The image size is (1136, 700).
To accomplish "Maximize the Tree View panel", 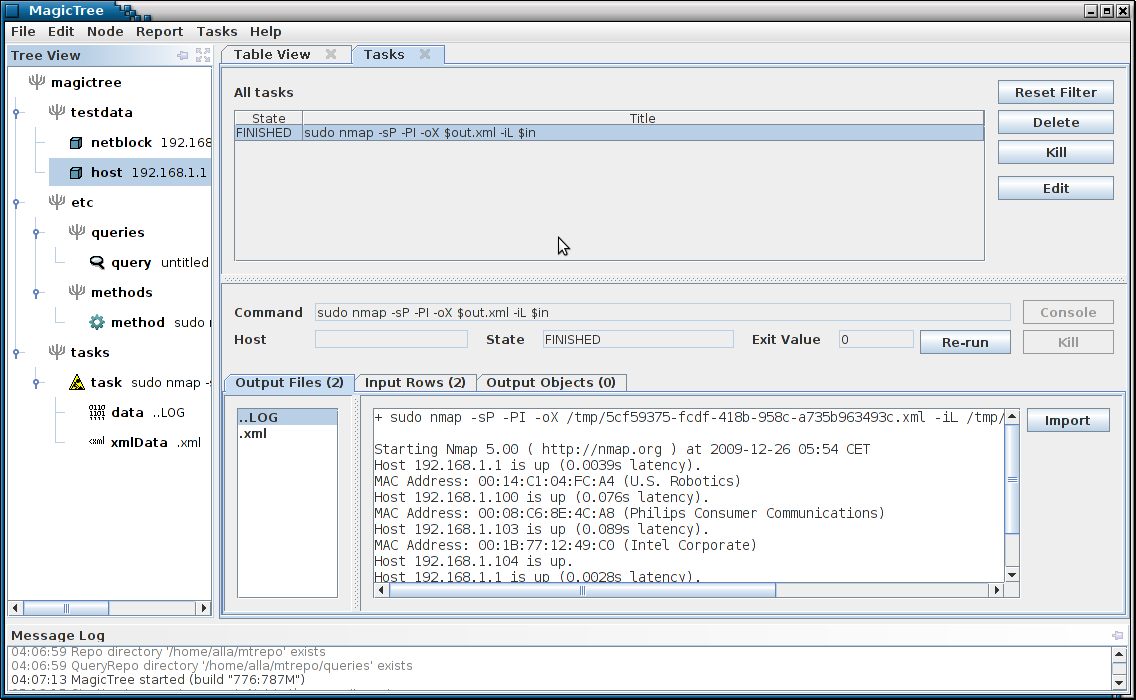I will (203, 55).
